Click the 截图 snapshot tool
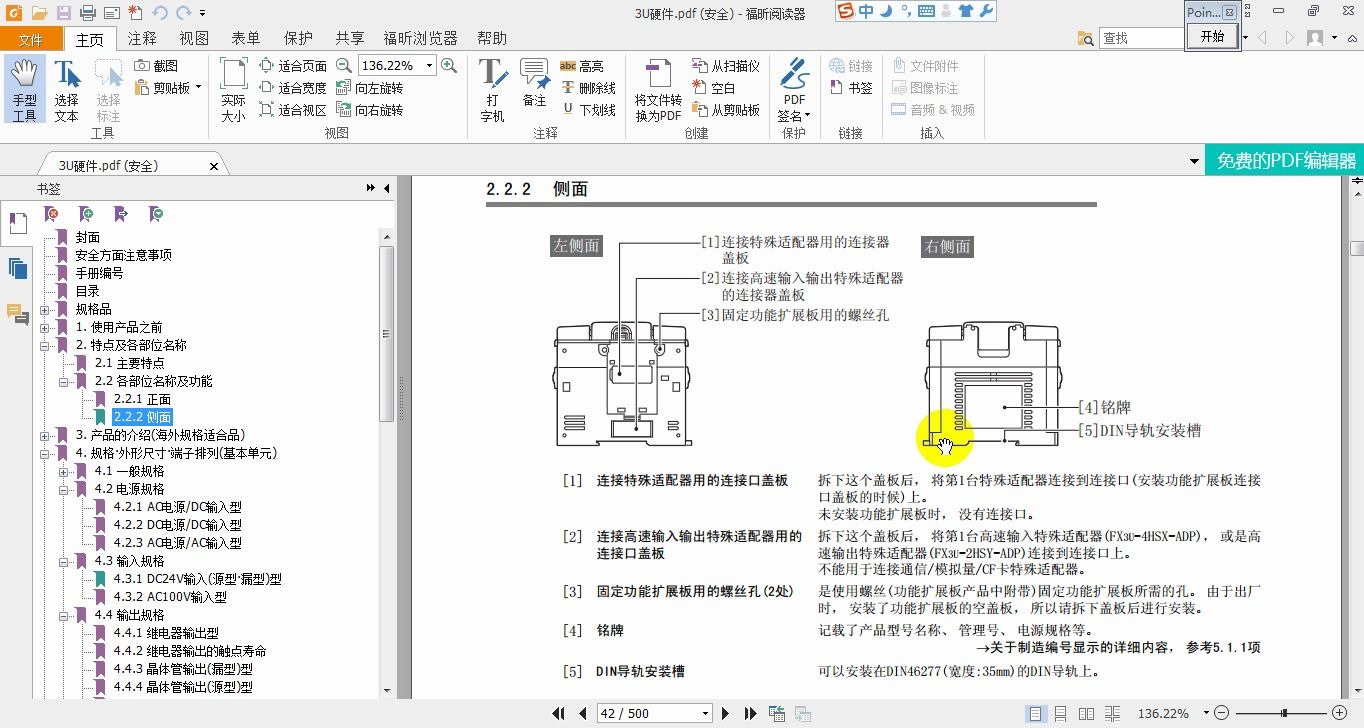1364x728 pixels. (x=156, y=66)
